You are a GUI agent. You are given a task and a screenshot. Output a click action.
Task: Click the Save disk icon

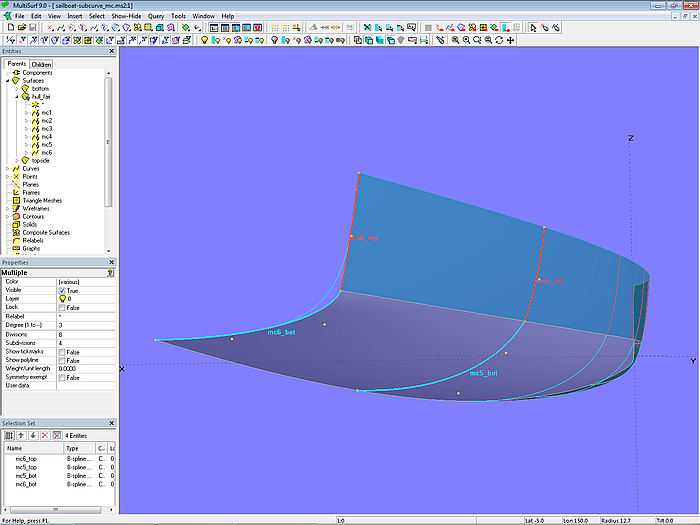[31, 28]
